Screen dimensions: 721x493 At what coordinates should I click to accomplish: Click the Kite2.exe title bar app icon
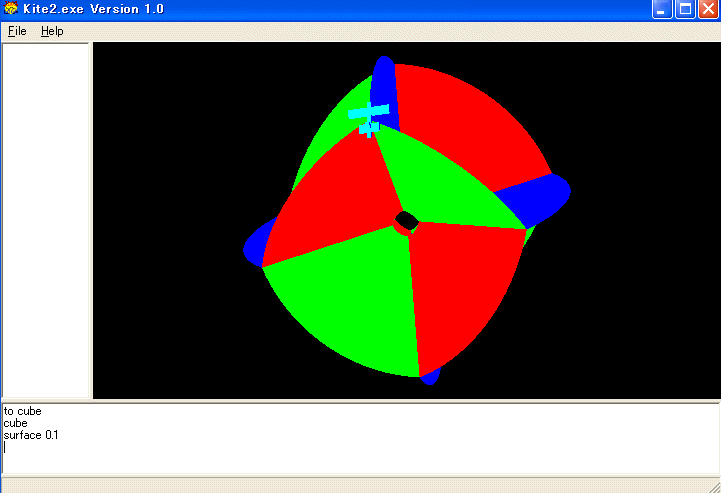click(10, 8)
